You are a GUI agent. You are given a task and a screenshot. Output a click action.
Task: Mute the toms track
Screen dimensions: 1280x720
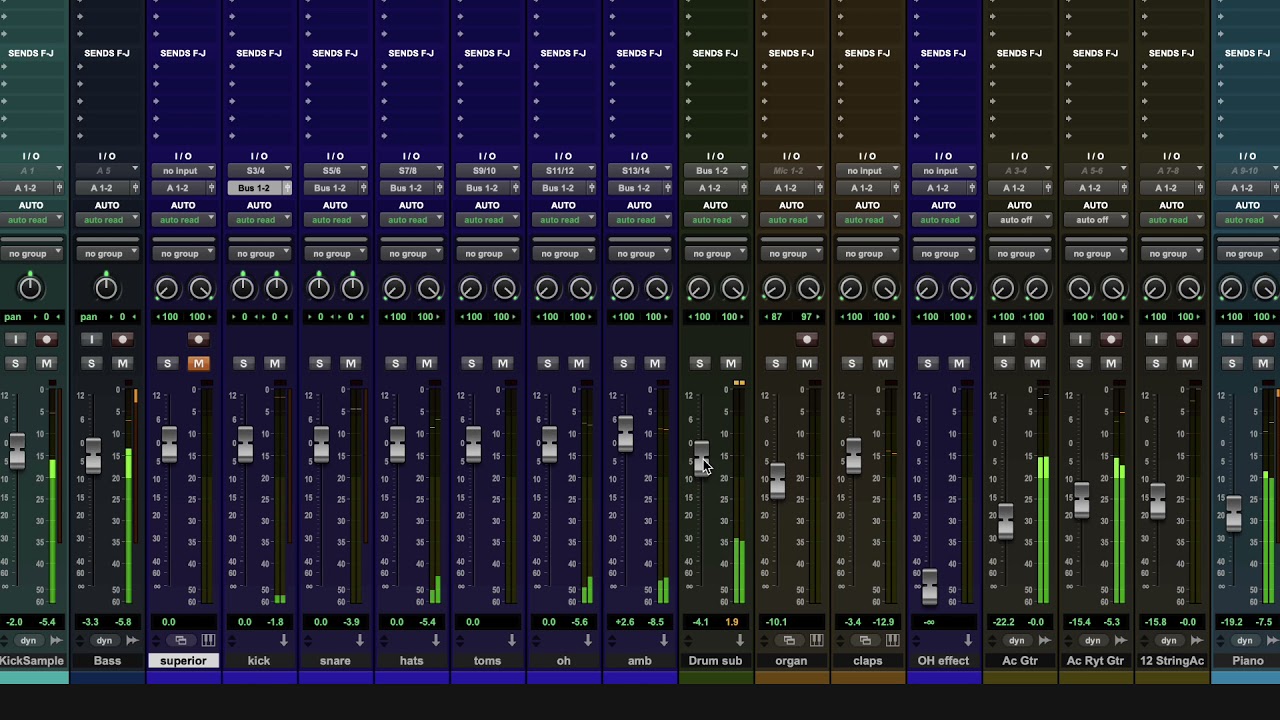[502, 363]
